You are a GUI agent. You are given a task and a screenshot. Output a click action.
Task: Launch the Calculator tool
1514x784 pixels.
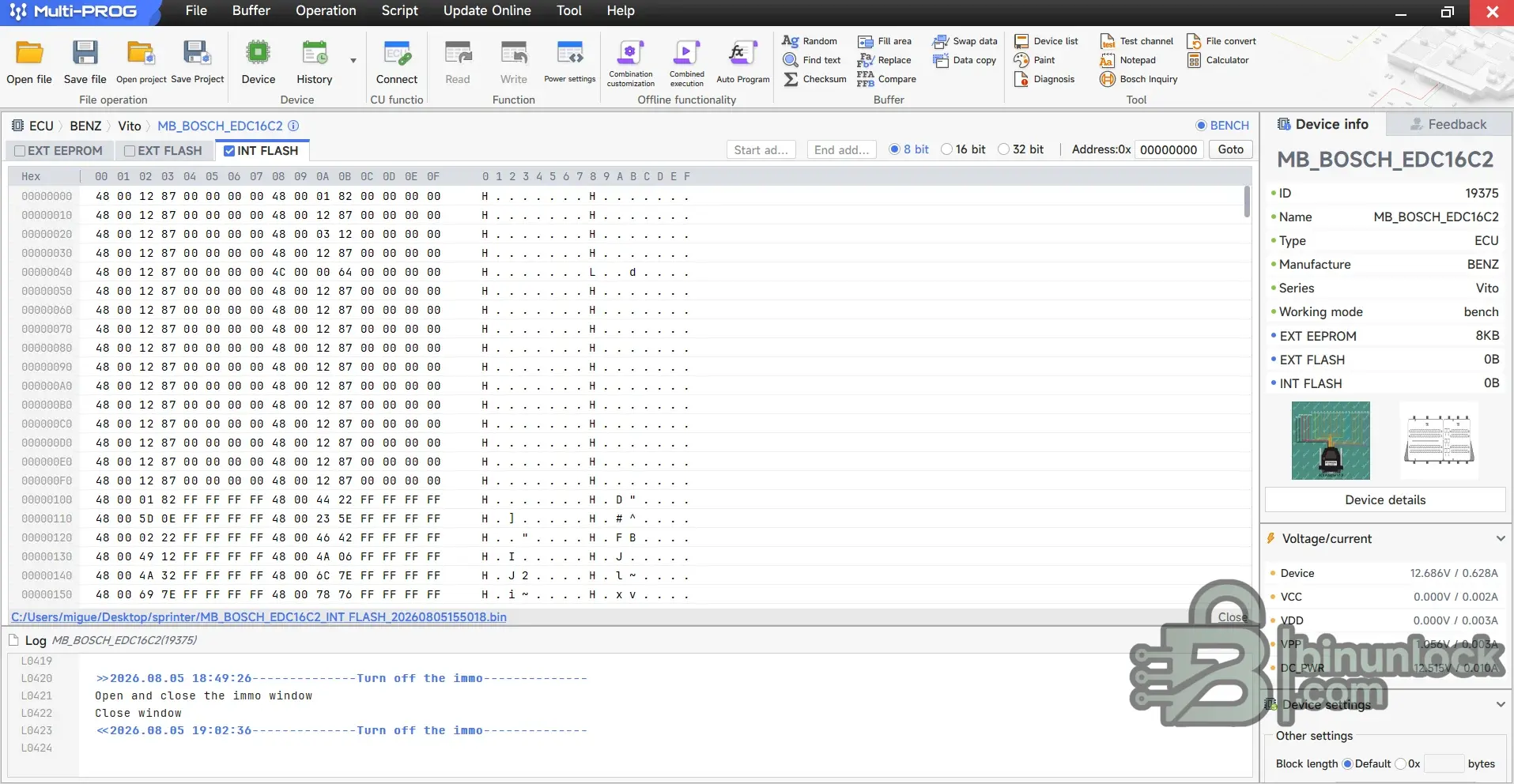pos(1218,60)
